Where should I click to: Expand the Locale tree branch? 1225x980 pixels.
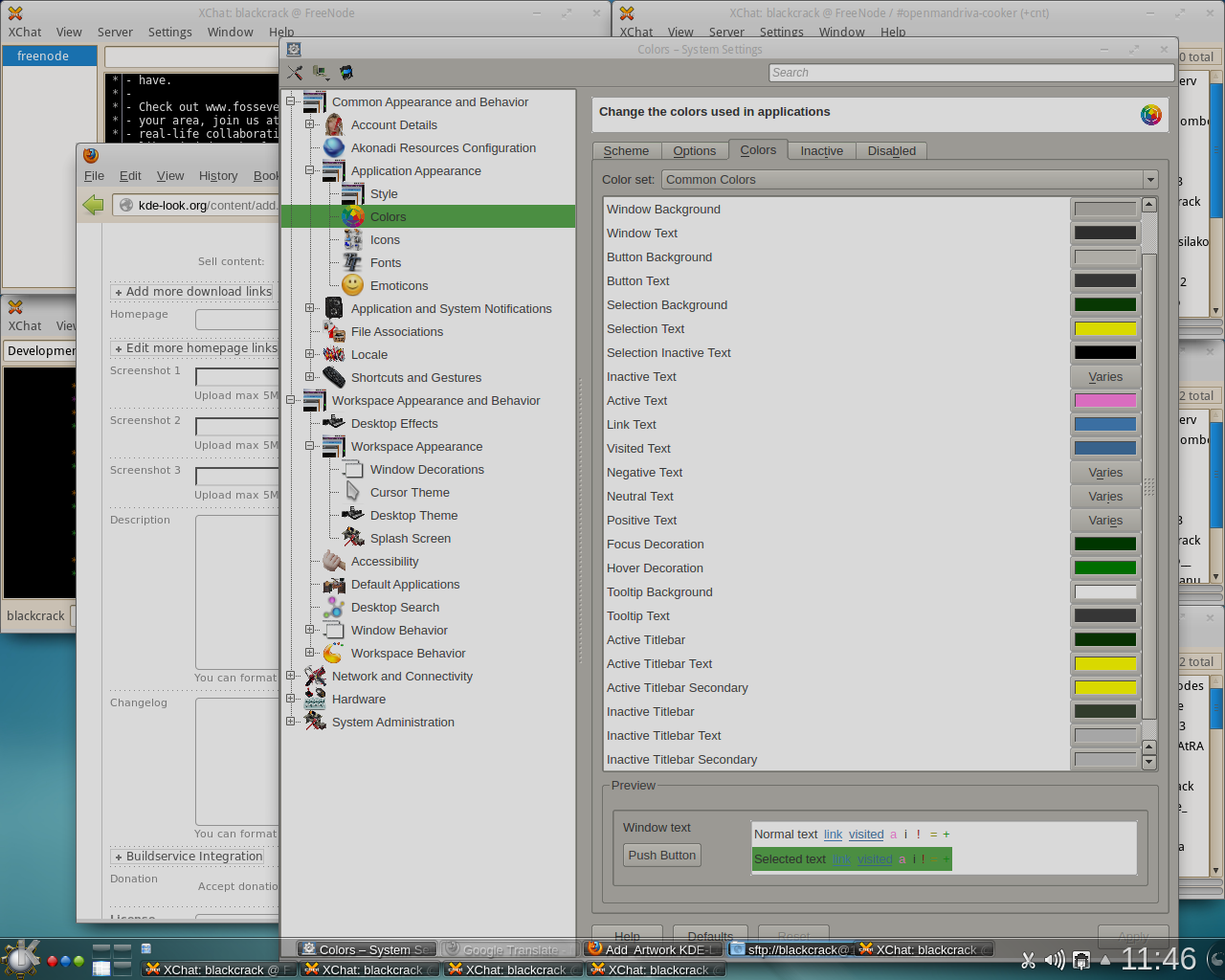tap(309, 354)
